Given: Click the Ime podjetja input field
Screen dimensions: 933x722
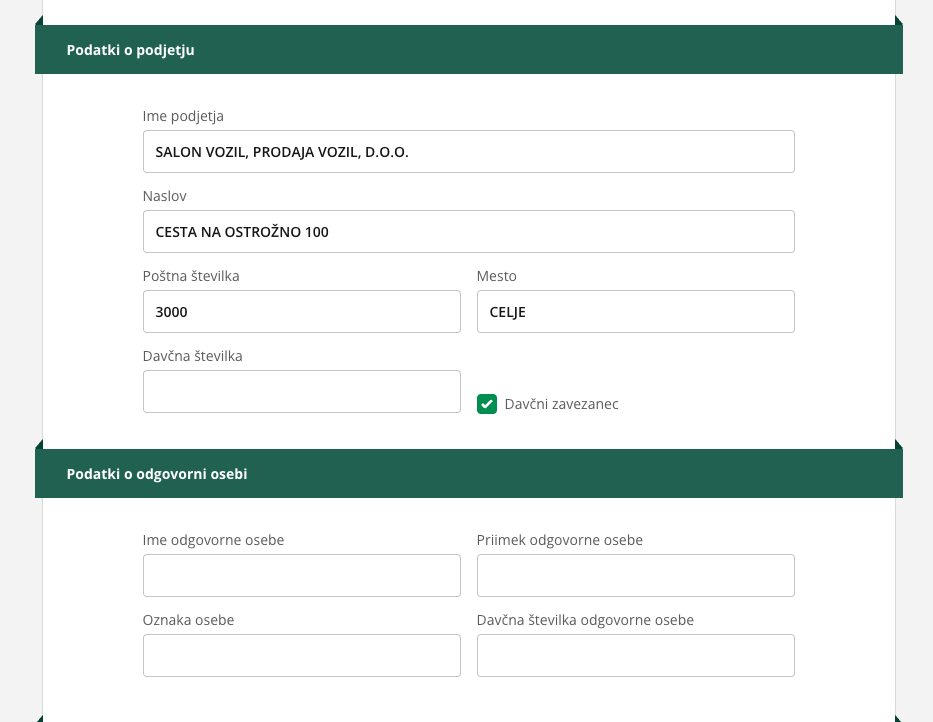Looking at the screenshot, I should [x=468, y=152].
